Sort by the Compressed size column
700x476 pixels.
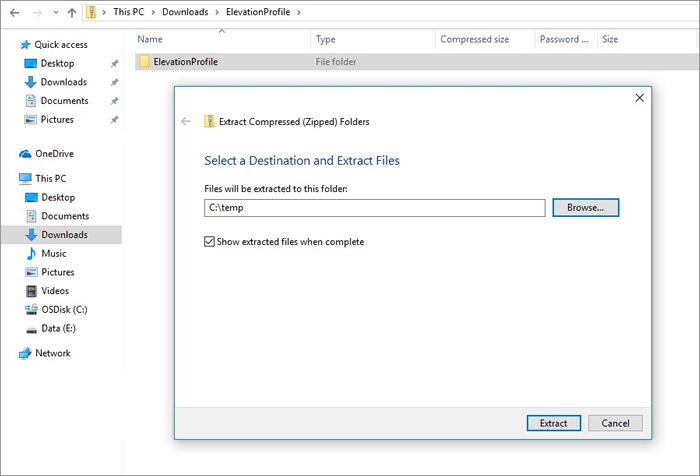click(x=475, y=39)
